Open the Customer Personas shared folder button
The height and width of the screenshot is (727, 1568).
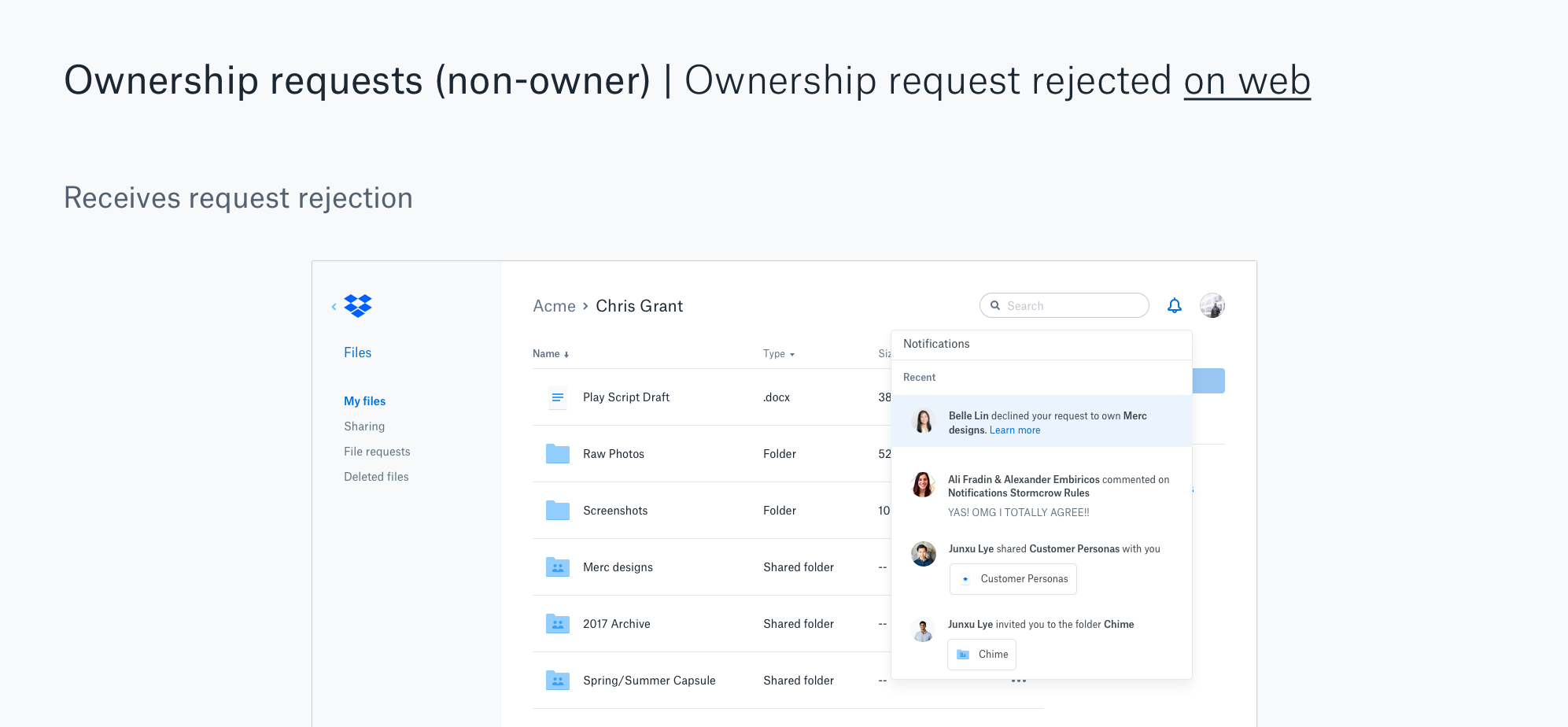coord(1013,578)
